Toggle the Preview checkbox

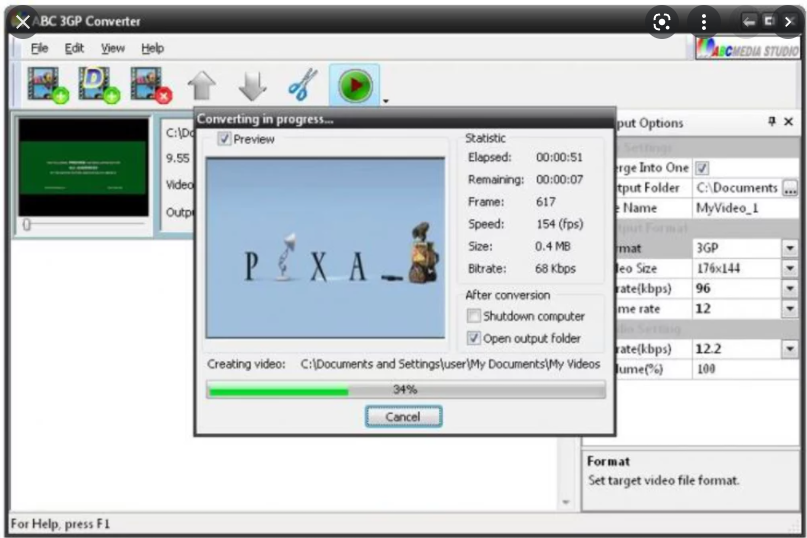(x=224, y=139)
